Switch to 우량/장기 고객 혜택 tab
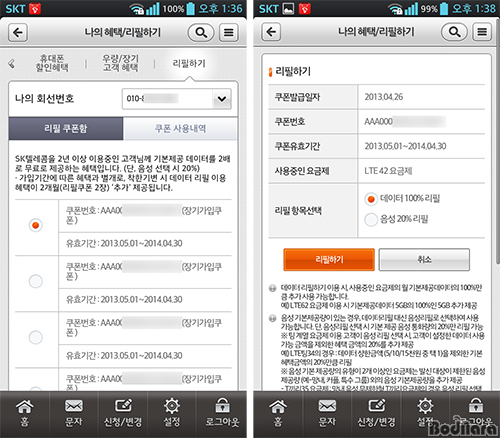The height and width of the screenshot is (438, 500). (120, 63)
